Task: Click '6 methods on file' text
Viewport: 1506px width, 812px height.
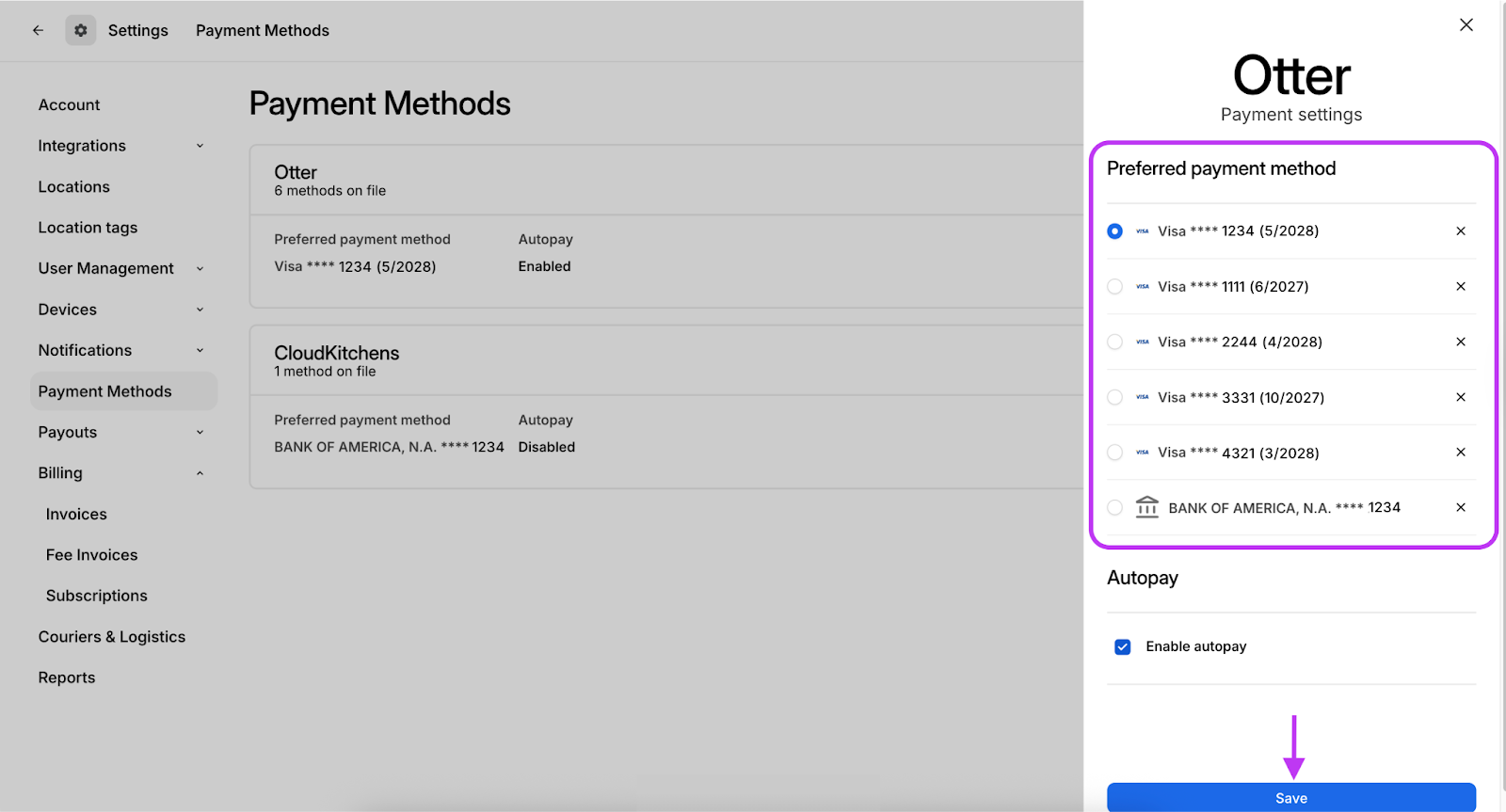Action: tap(329, 190)
